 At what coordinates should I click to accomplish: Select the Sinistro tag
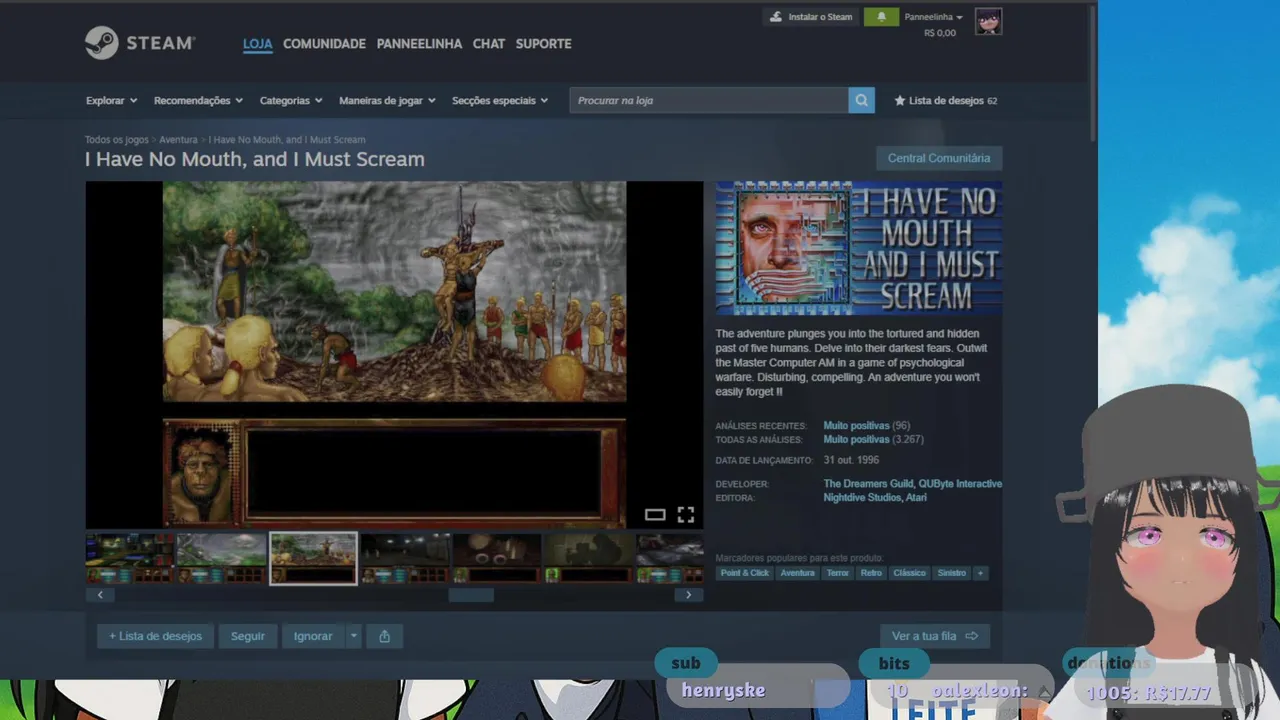pos(951,573)
